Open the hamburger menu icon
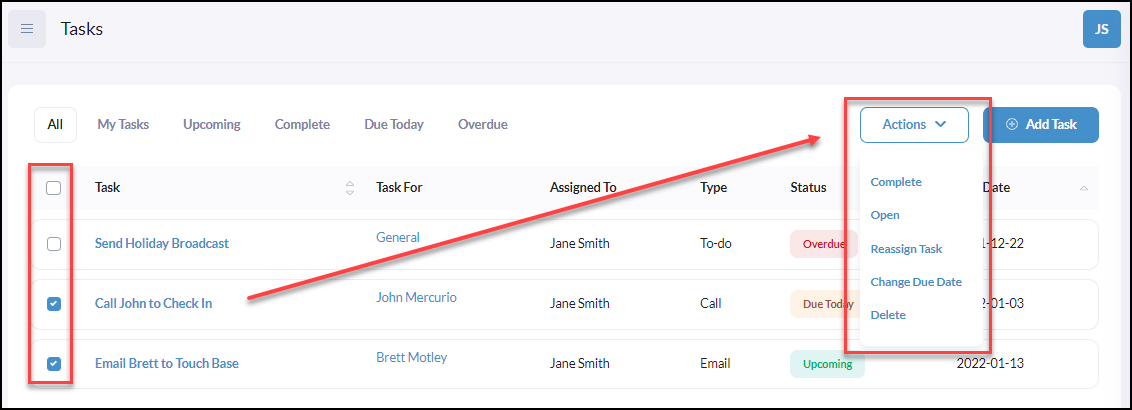Image resolution: width=1132 pixels, height=410 pixels. point(27,29)
